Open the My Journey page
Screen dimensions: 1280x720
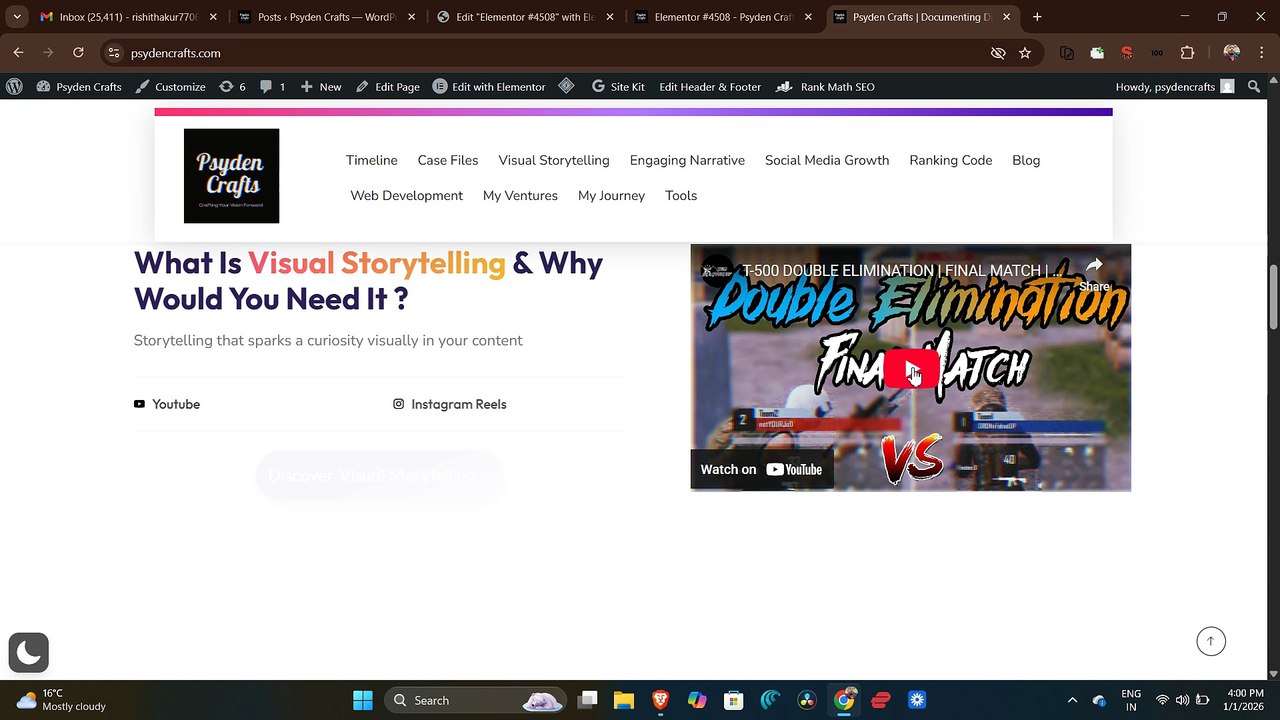coord(611,195)
